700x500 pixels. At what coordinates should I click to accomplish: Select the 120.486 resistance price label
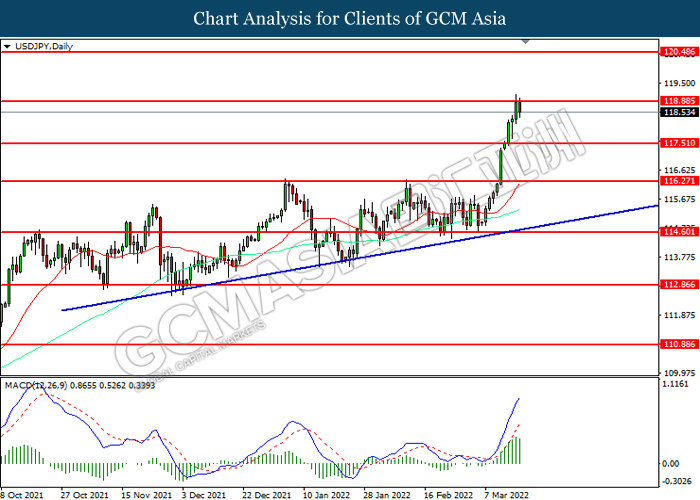click(x=679, y=52)
